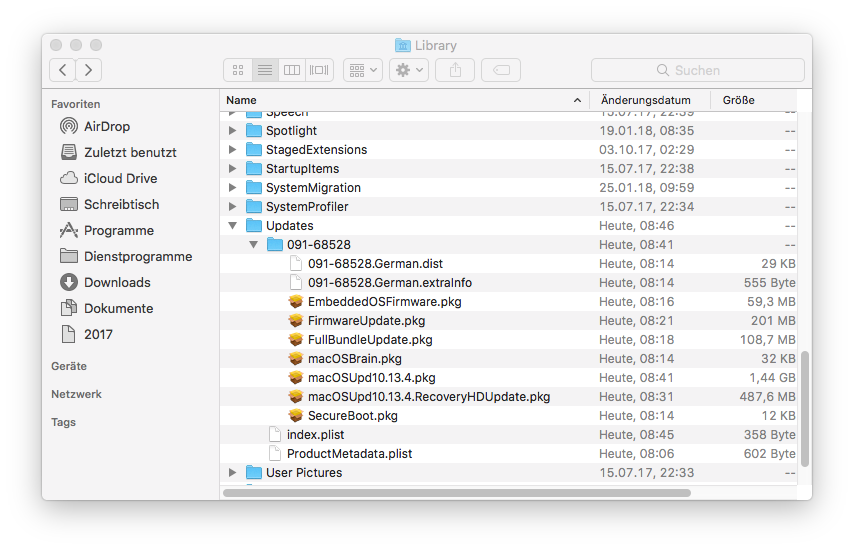Click the Library title folder icon

coord(402,45)
